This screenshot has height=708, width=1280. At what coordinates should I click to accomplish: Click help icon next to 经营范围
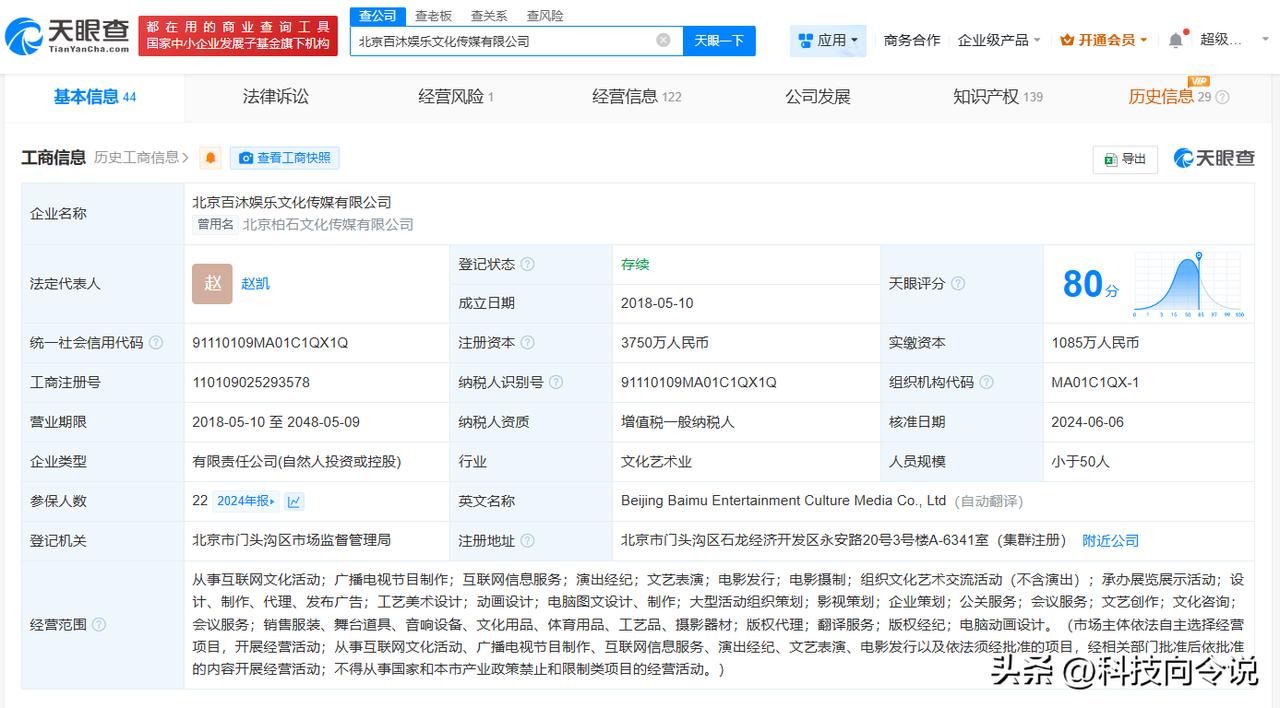point(98,624)
